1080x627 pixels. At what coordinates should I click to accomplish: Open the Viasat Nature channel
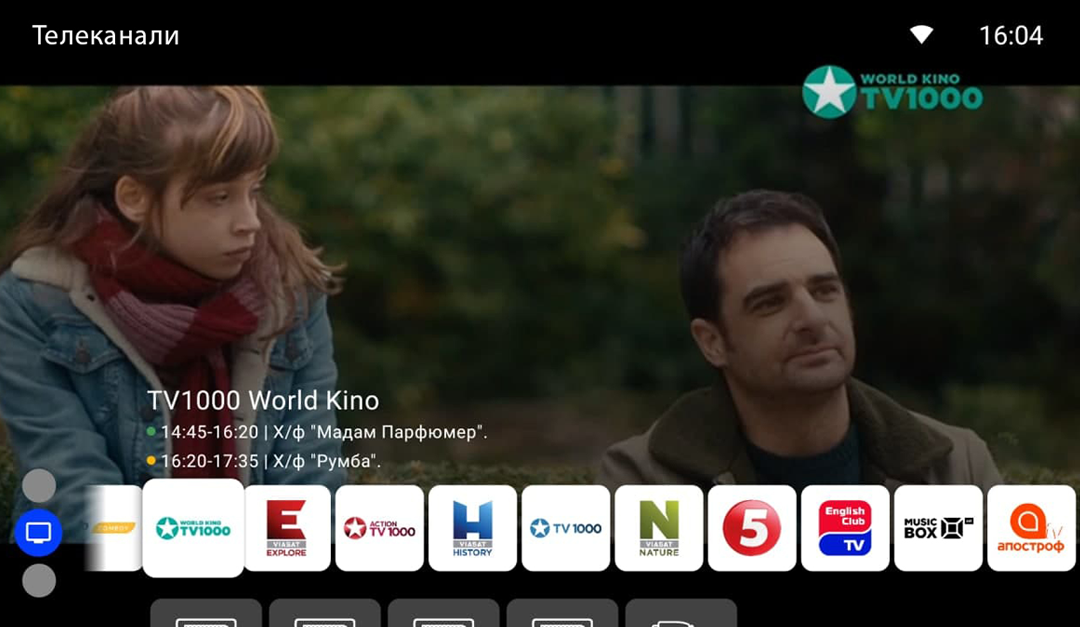[659, 528]
